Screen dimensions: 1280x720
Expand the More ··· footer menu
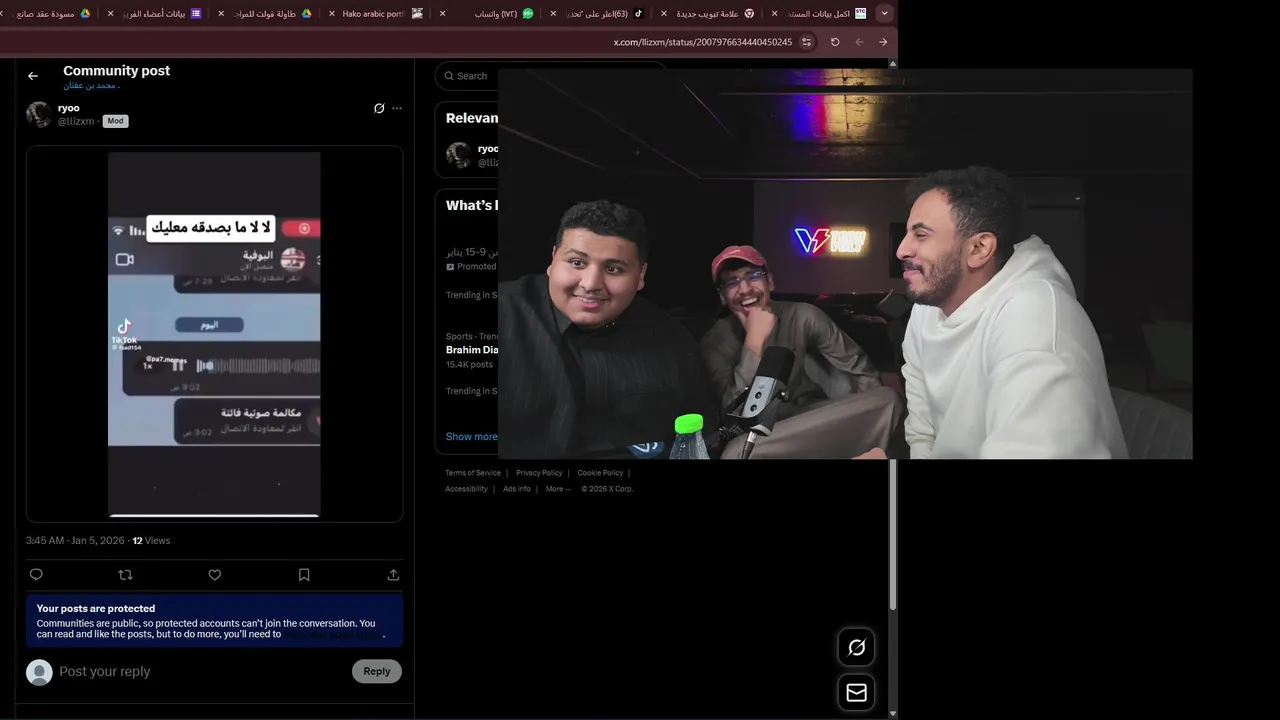point(558,489)
